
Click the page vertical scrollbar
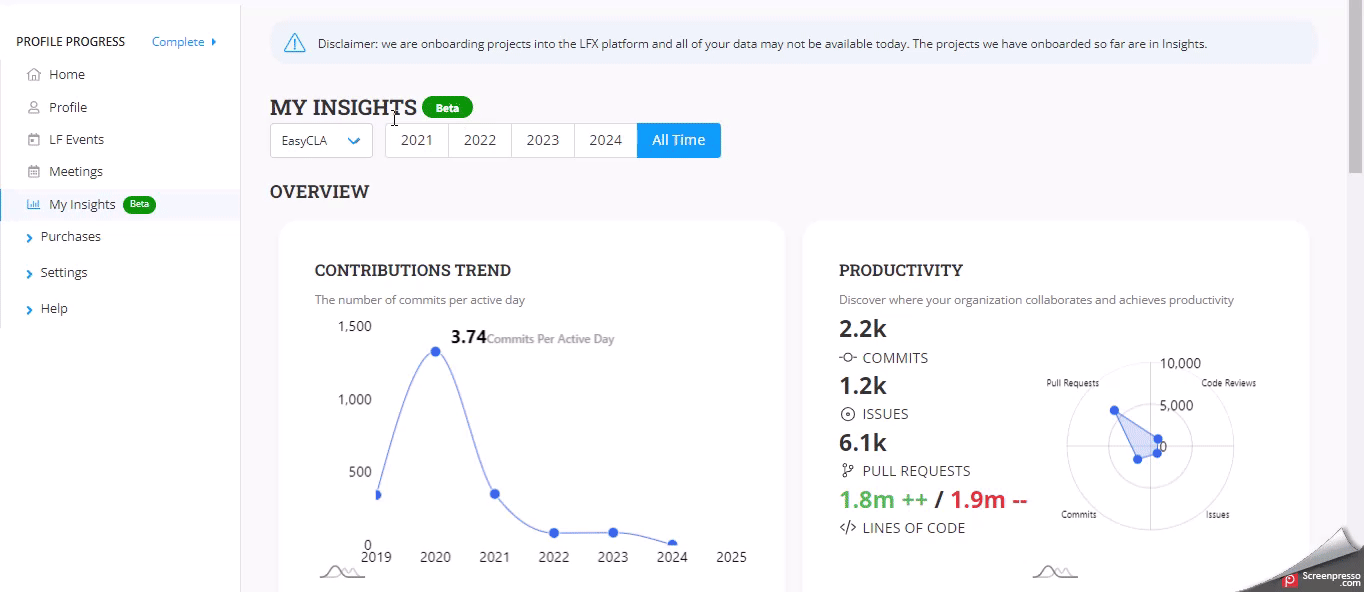click(1355, 90)
